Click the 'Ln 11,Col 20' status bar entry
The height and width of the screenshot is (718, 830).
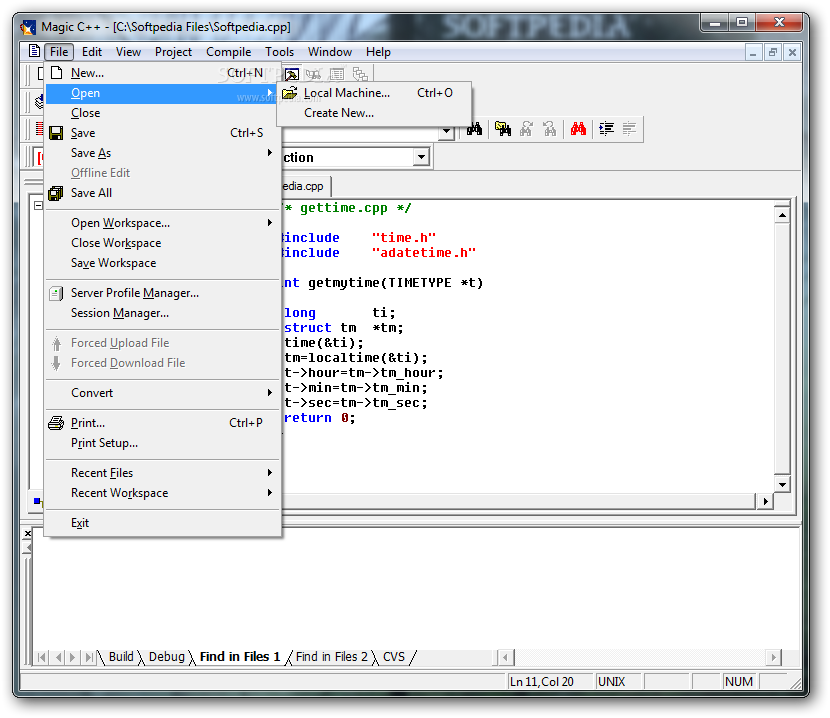pyautogui.click(x=549, y=681)
